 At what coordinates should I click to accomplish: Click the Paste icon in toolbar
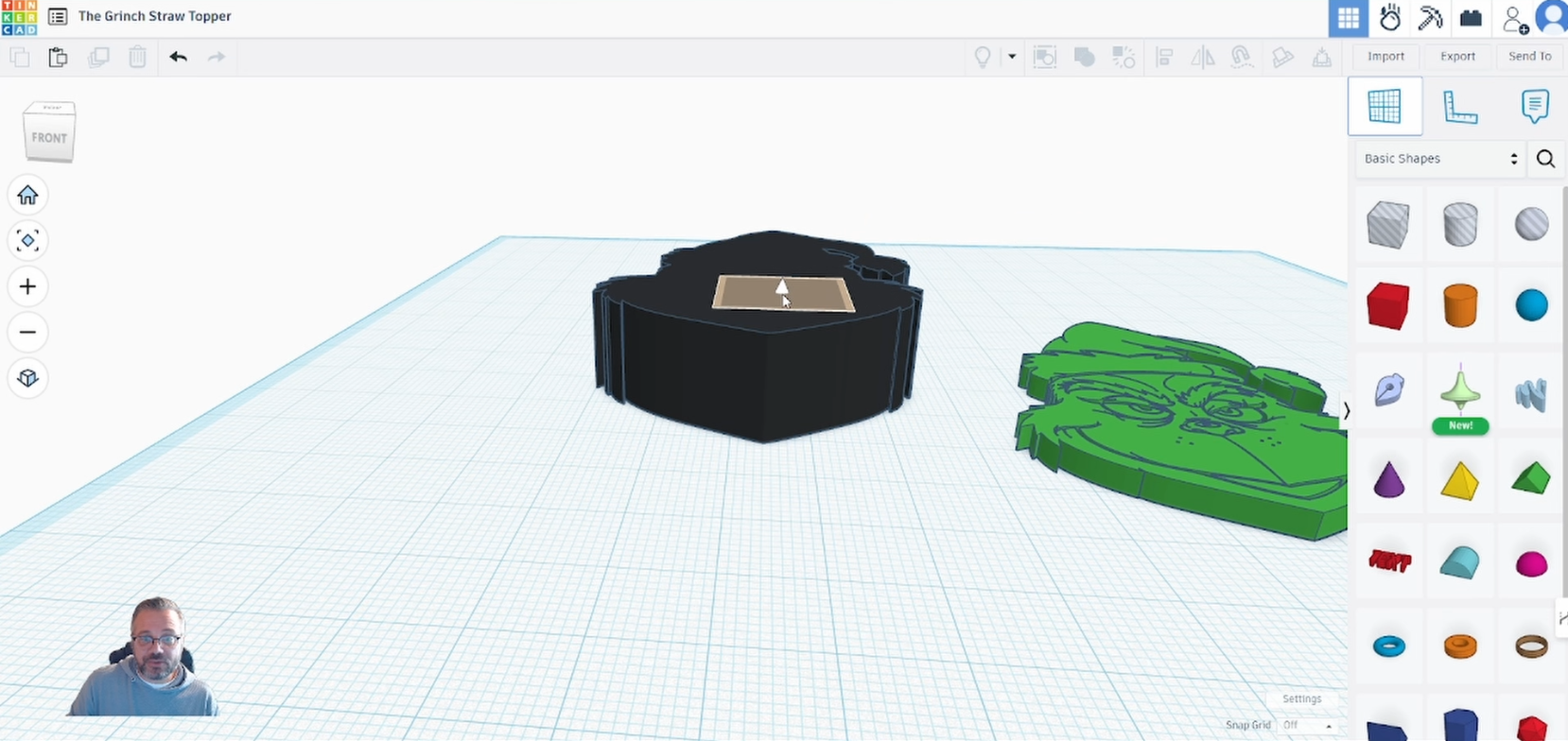[x=58, y=57]
